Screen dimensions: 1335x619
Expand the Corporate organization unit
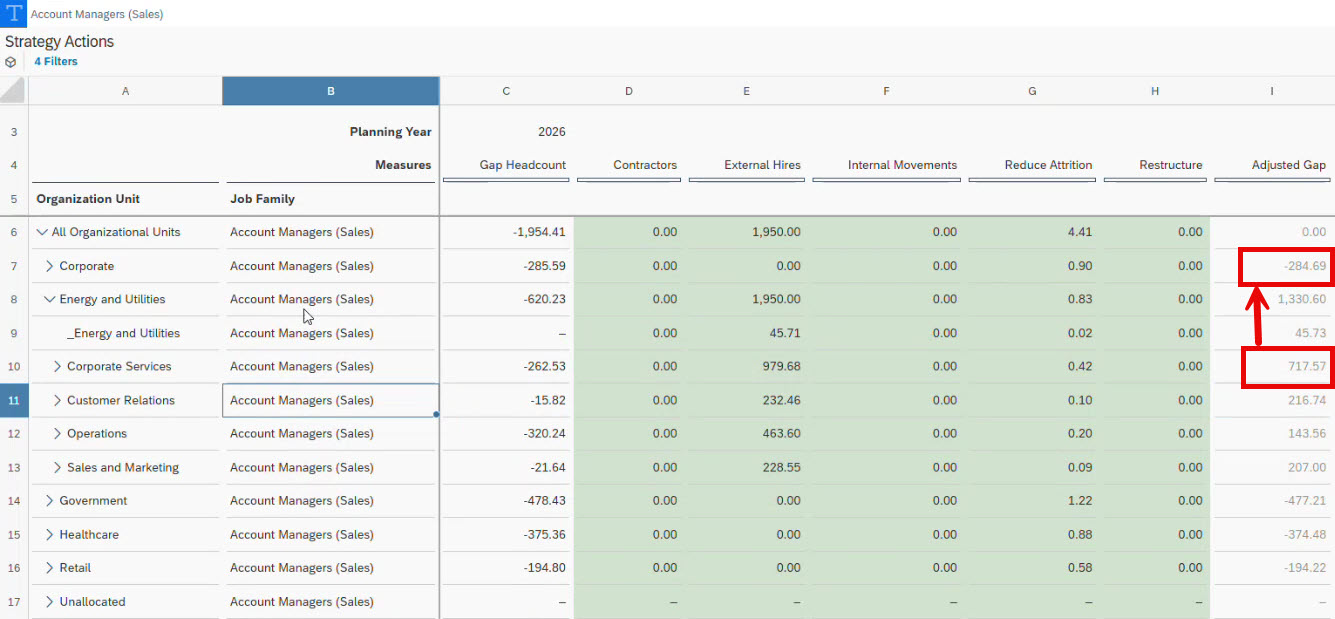coord(49,266)
